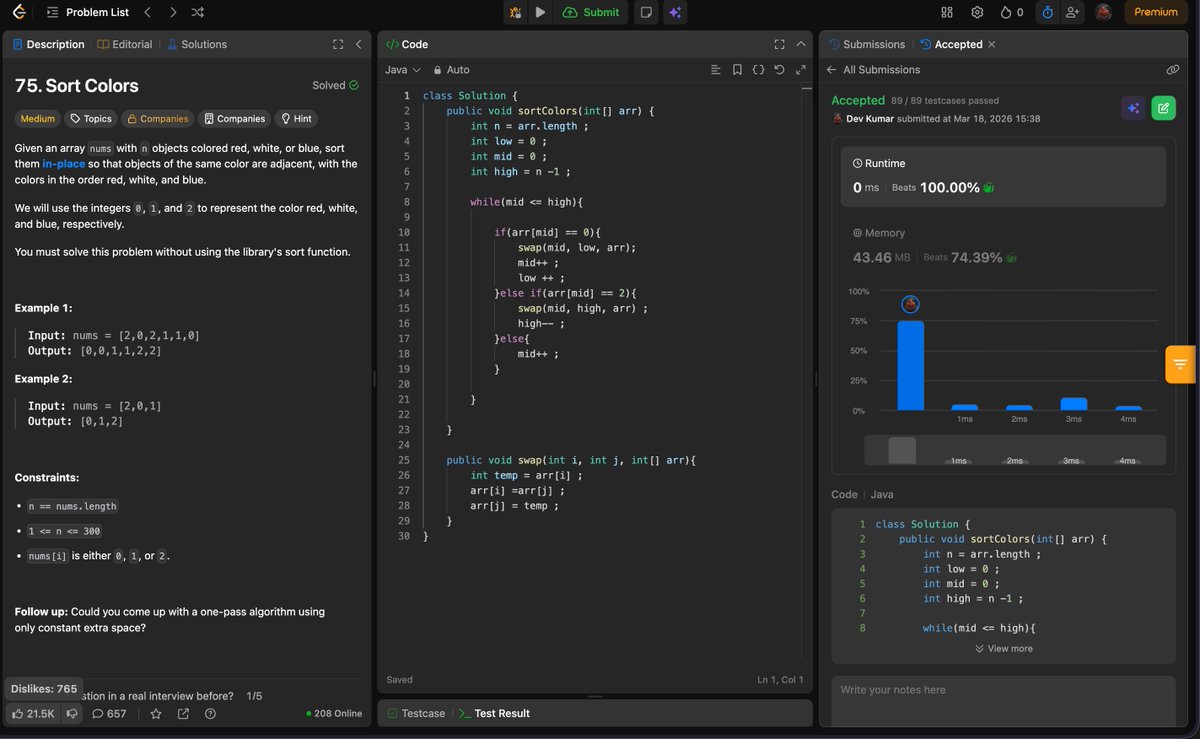Switch to the Solutions tab

point(197,44)
